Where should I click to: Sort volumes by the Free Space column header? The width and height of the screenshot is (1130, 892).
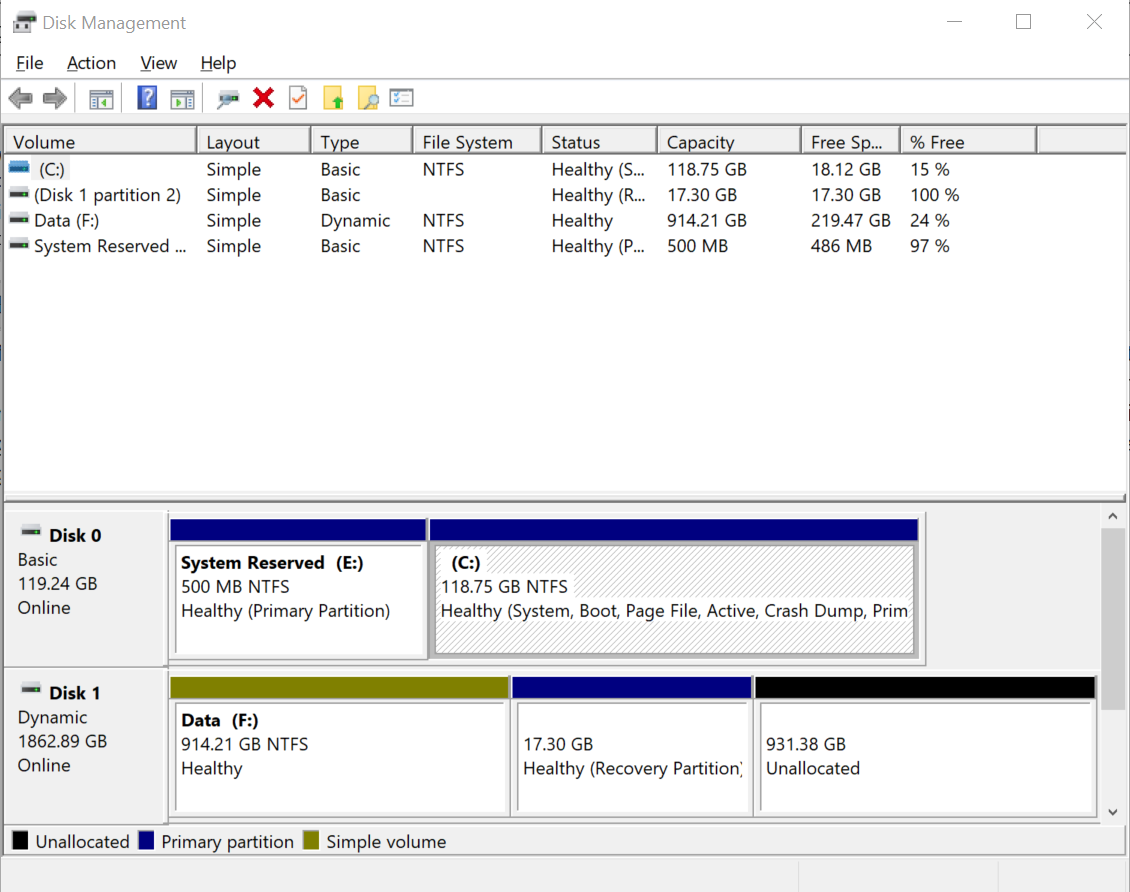849,140
